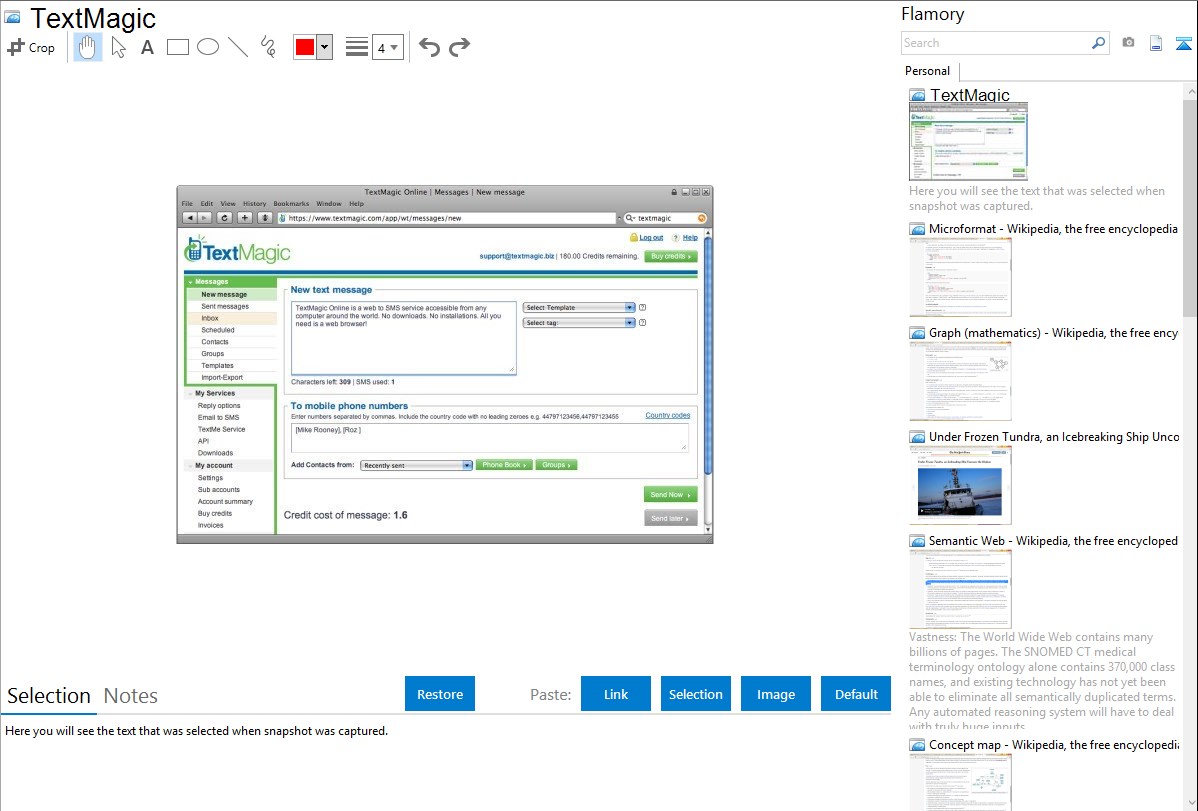
Task: Click the camera capture icon
Action: (x=1128, y=43)
